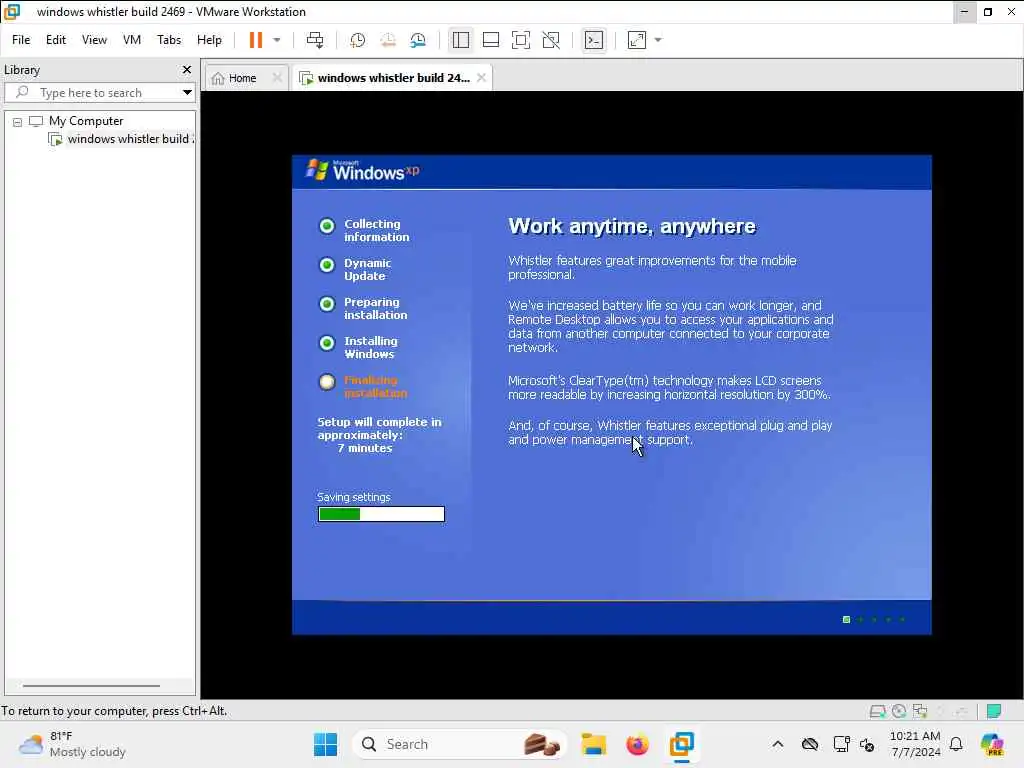Open the Help menu

tap(209, 40)
